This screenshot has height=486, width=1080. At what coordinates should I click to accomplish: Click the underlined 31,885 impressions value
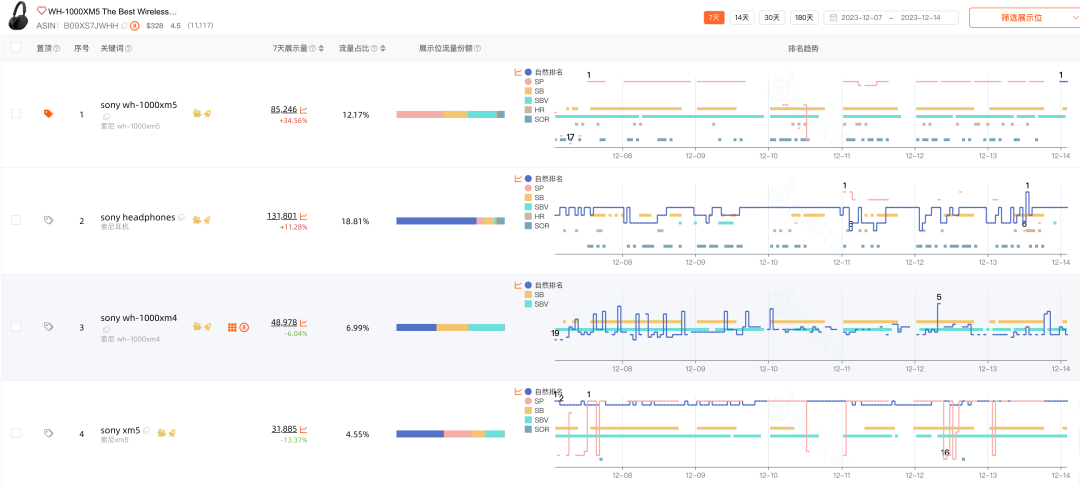[x=284, y=429]
